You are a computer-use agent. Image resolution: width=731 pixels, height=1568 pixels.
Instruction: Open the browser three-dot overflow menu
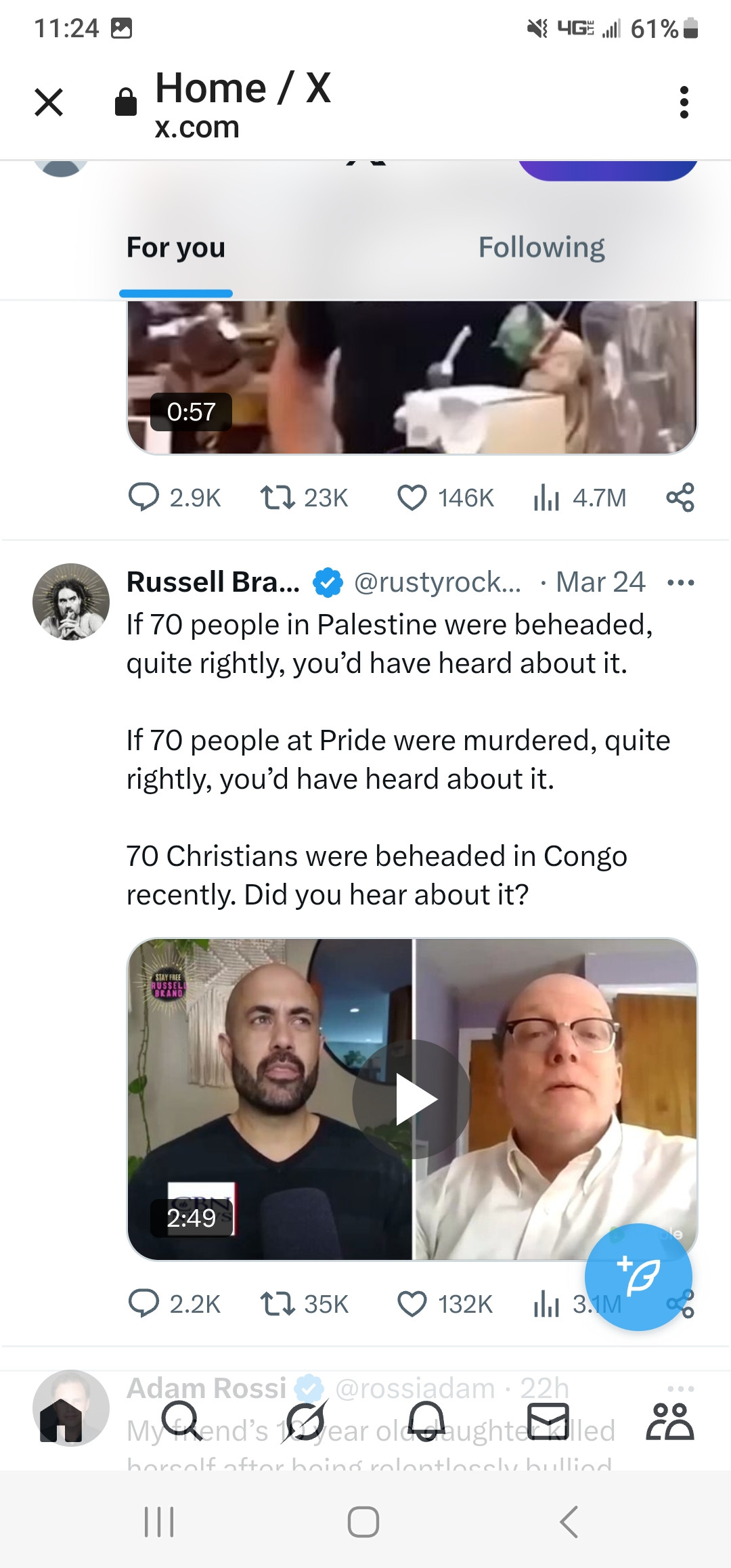pyautogui.click(x=684, y=102)
